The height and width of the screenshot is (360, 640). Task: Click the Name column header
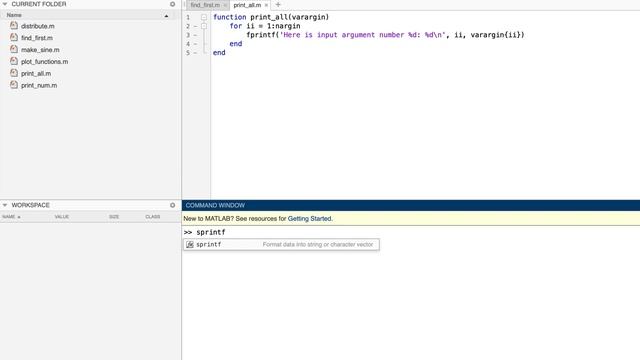point(14,15)
